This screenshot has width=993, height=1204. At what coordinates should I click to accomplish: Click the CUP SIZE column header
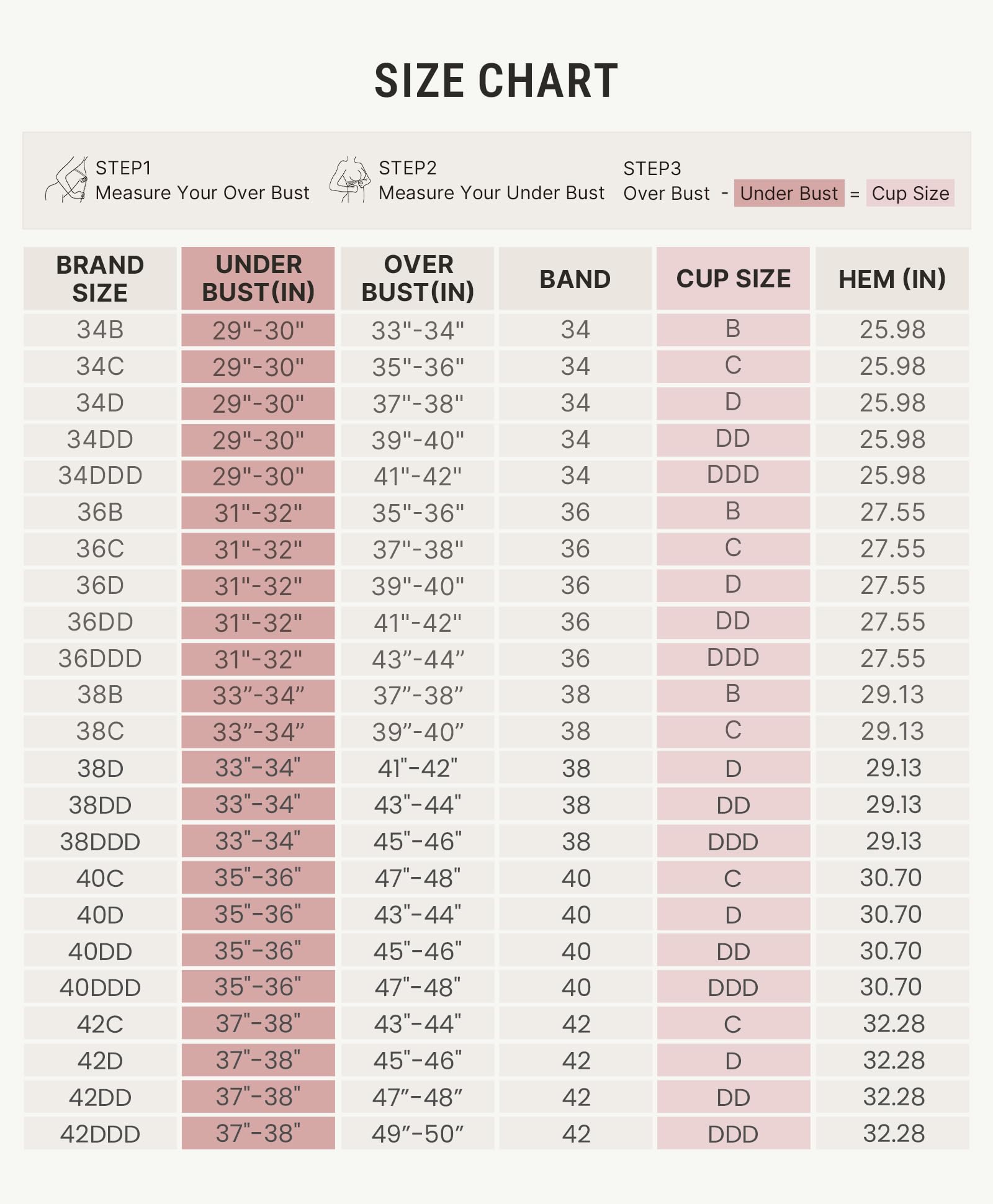click(x=734, y=279)
